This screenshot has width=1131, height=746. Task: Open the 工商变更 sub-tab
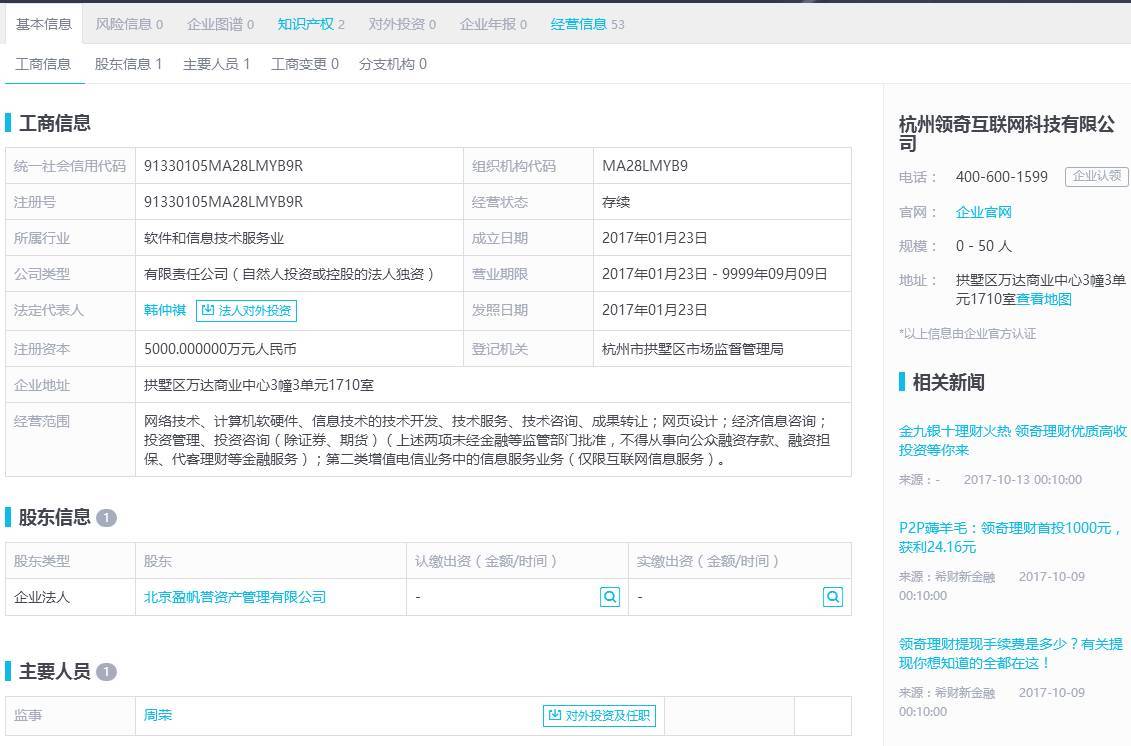click(304, 64)
